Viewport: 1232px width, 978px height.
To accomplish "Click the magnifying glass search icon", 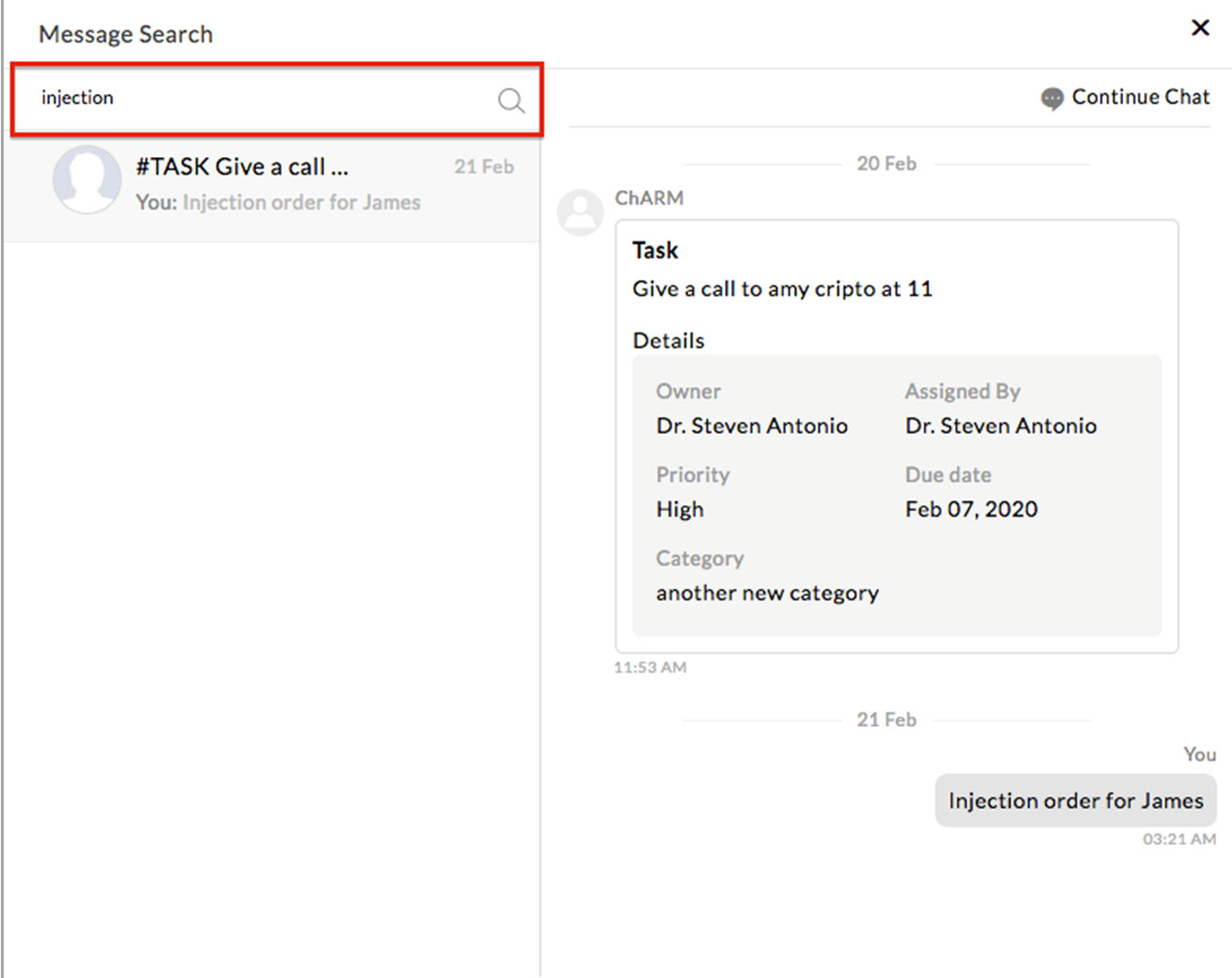I will [x=511, y=102].
